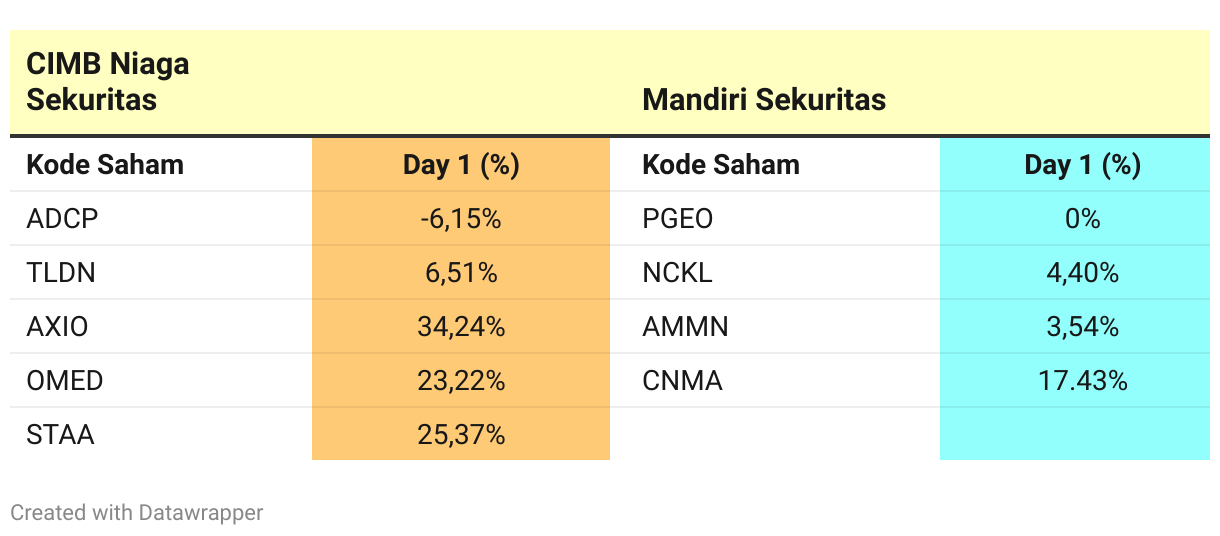
Task: Click the 17.43% value cell
Action: coord(1082,381)
